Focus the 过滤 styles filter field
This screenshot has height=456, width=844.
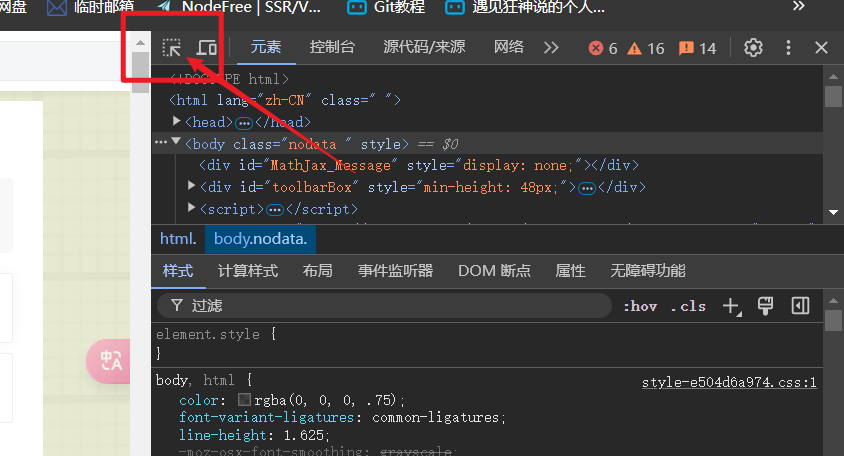pos(384,306)
